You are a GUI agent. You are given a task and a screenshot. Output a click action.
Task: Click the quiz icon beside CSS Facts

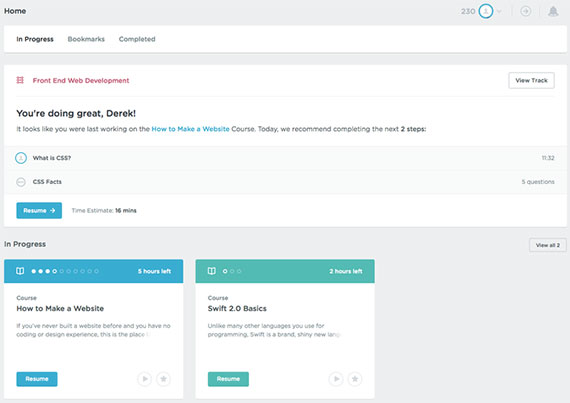click(x=21, y=182)
